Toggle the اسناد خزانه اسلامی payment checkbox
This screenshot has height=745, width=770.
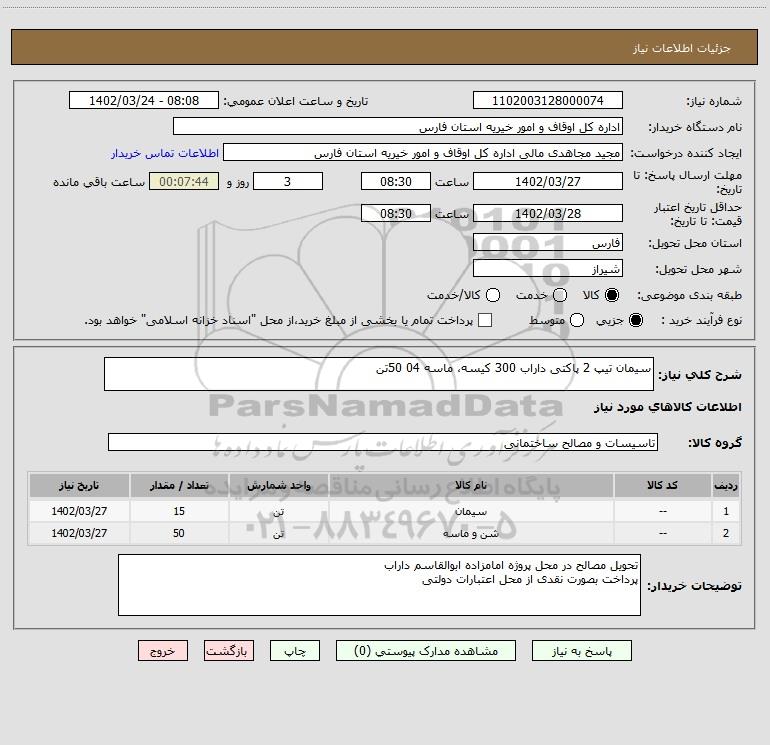click(485, 320)
